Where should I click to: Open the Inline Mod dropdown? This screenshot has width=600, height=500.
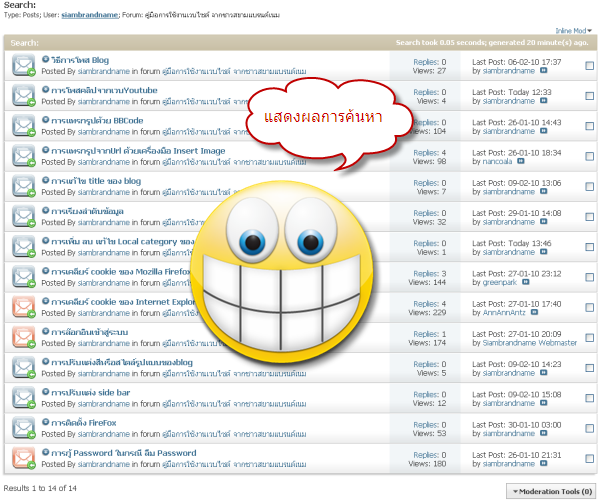[574, 31]
